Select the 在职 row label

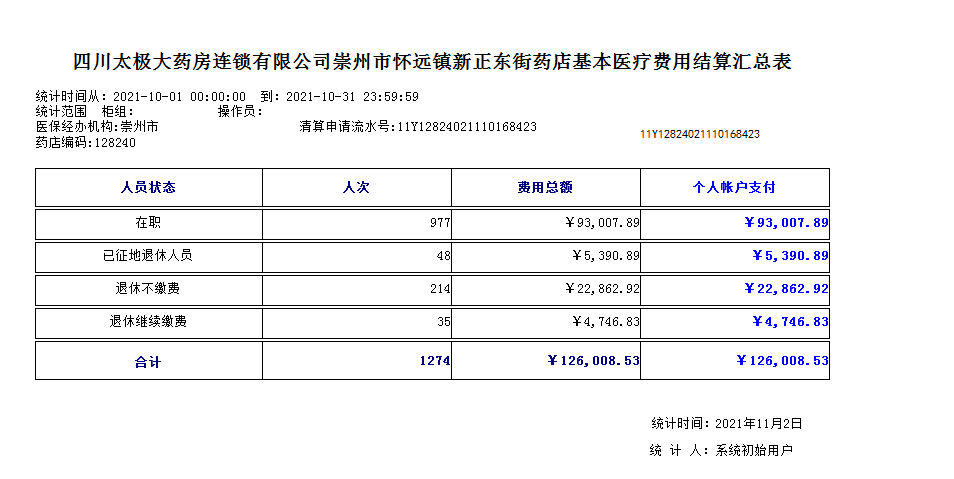click(x=148, y=223)
